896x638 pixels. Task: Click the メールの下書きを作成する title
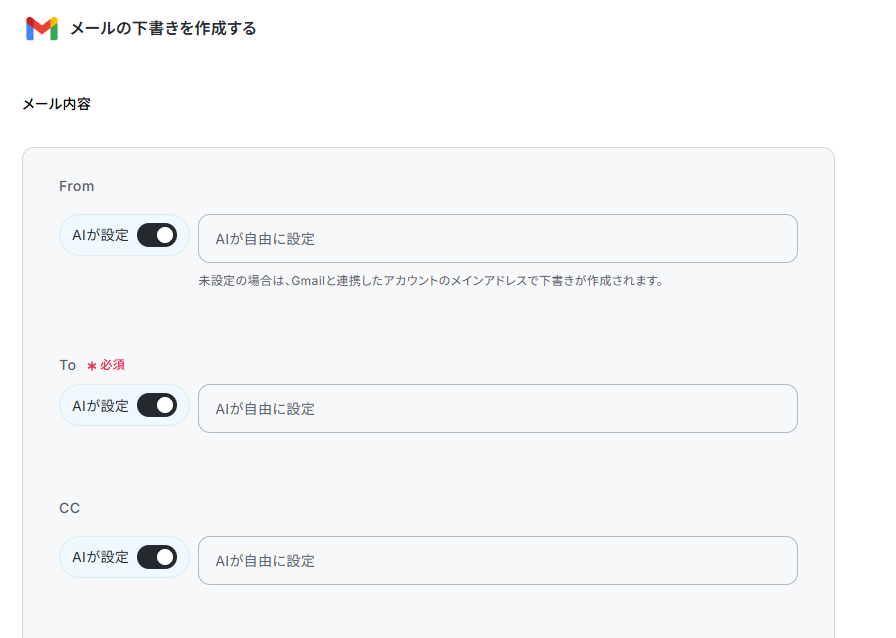coord(163,28)
